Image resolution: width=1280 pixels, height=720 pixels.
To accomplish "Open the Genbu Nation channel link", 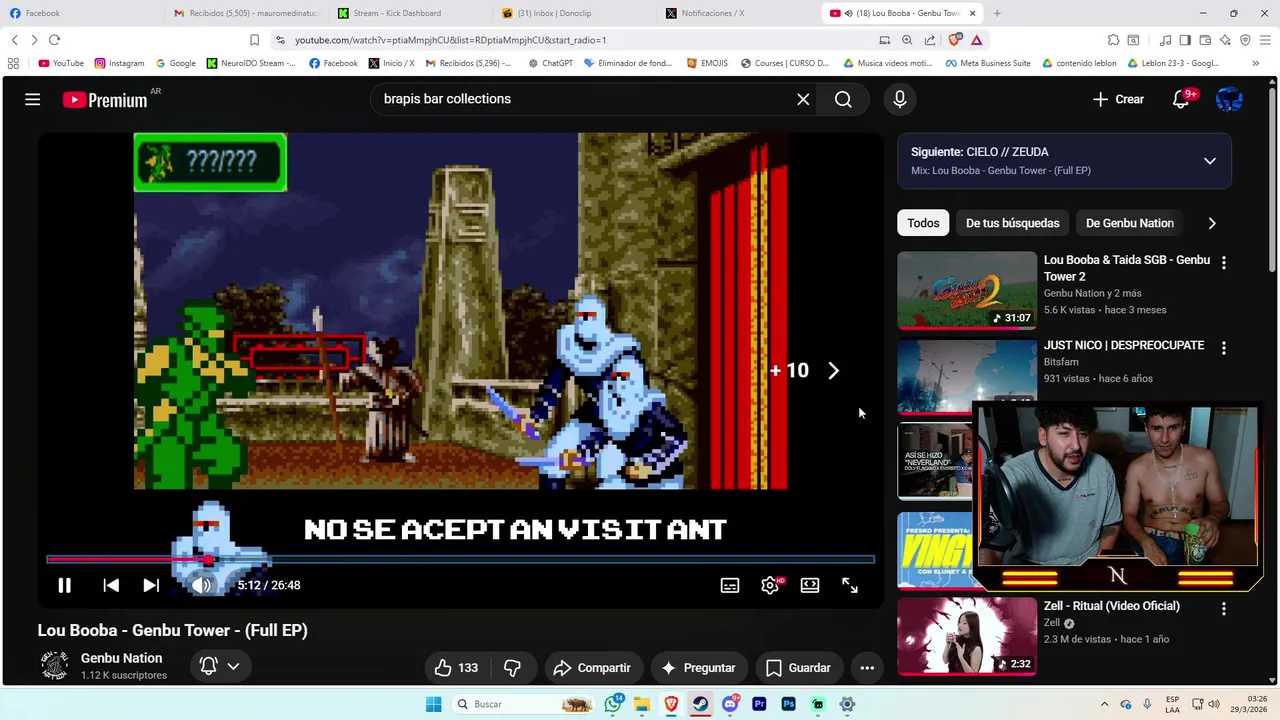I will pos(121,658).
